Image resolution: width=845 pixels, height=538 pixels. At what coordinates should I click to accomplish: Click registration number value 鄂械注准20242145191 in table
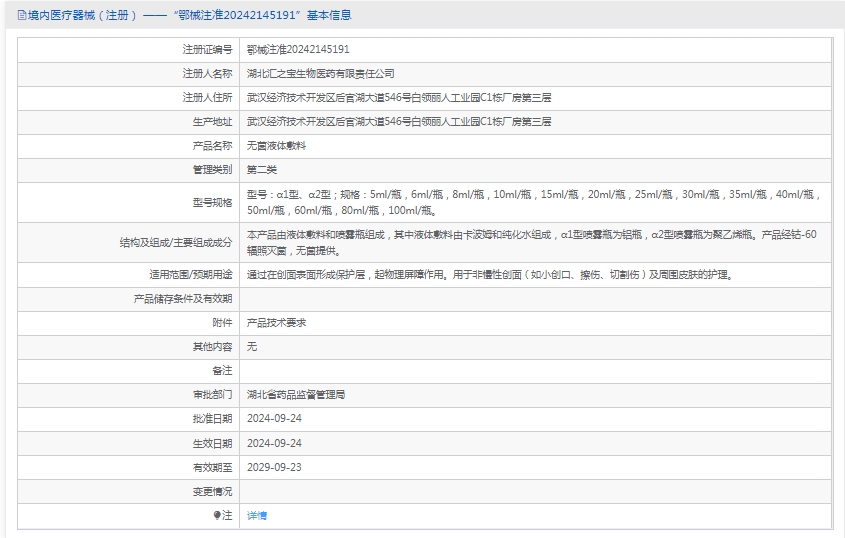click(x=298, y=49)
